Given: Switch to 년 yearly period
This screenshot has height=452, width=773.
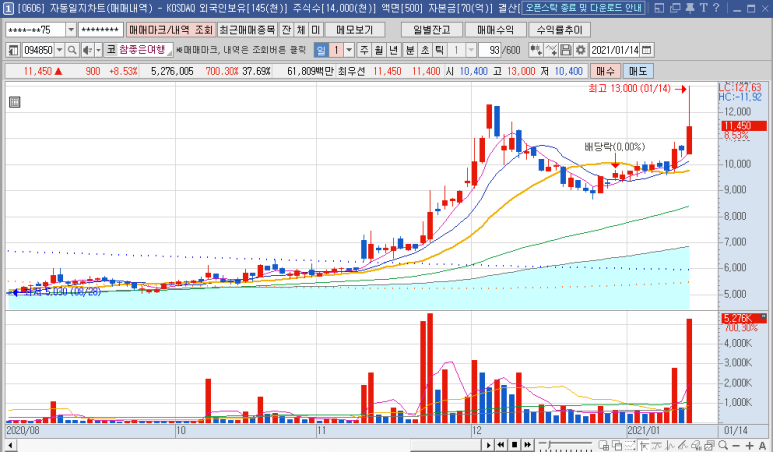Looking at the screenshot, I should (x=393, y=50).
